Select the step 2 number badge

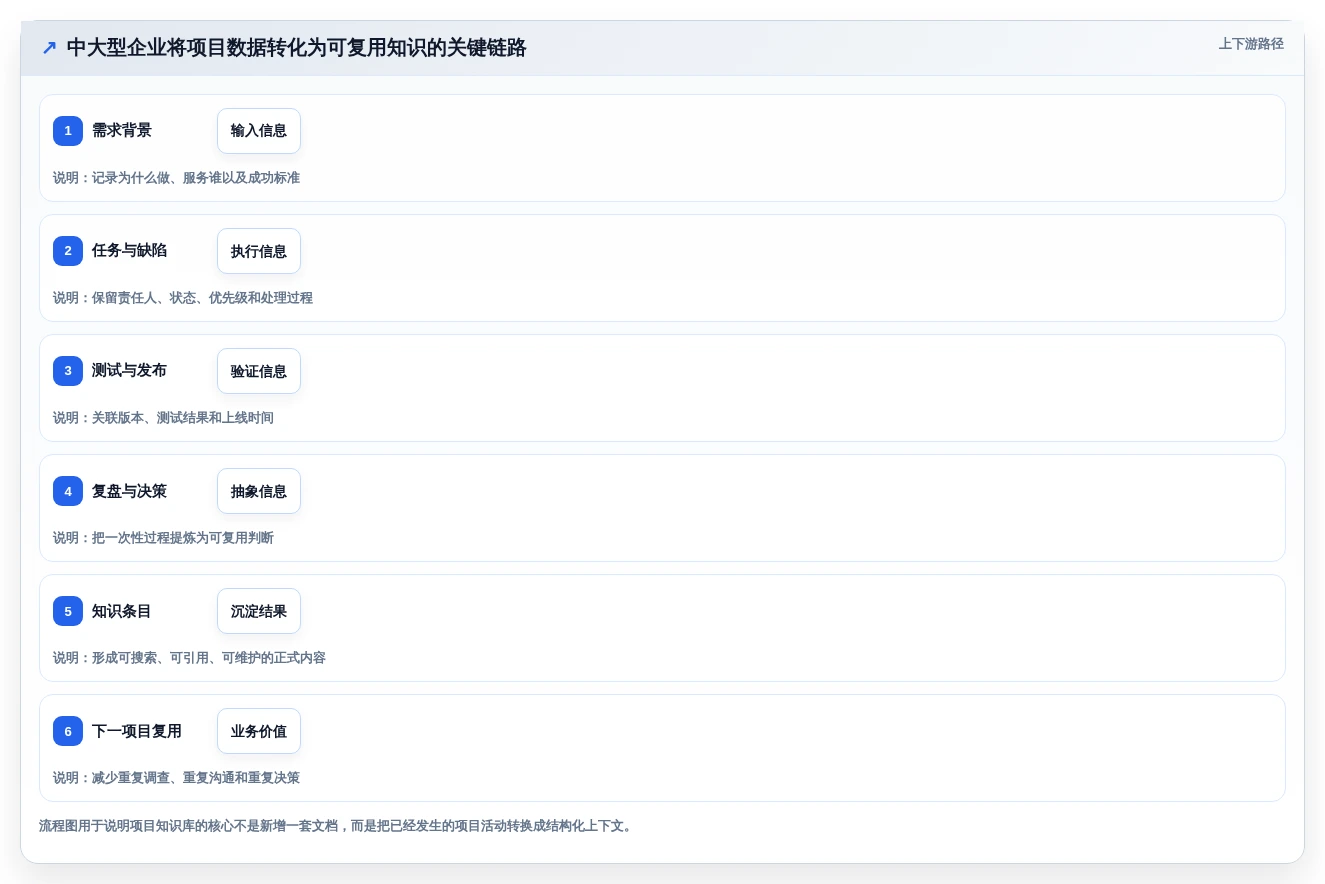coord(68,251)
